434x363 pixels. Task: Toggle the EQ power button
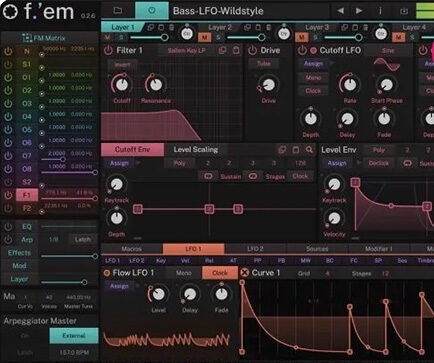pyautogui.click(x=8, y=227)
